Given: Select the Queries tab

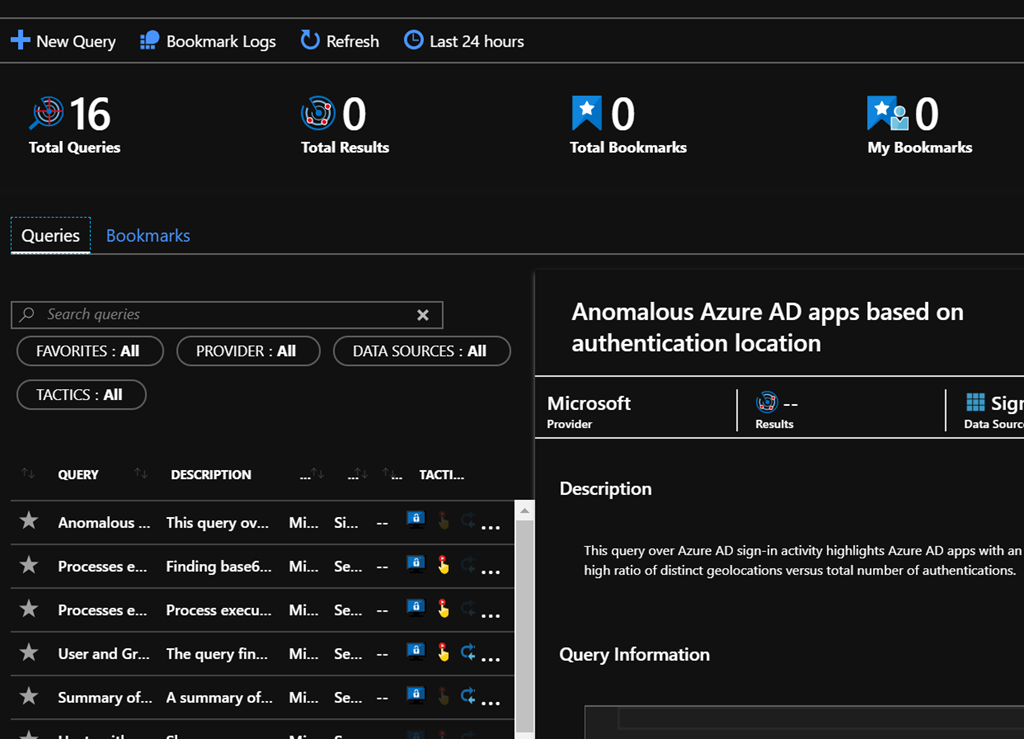Looking at the screenshot, I should tap(50, 236).
